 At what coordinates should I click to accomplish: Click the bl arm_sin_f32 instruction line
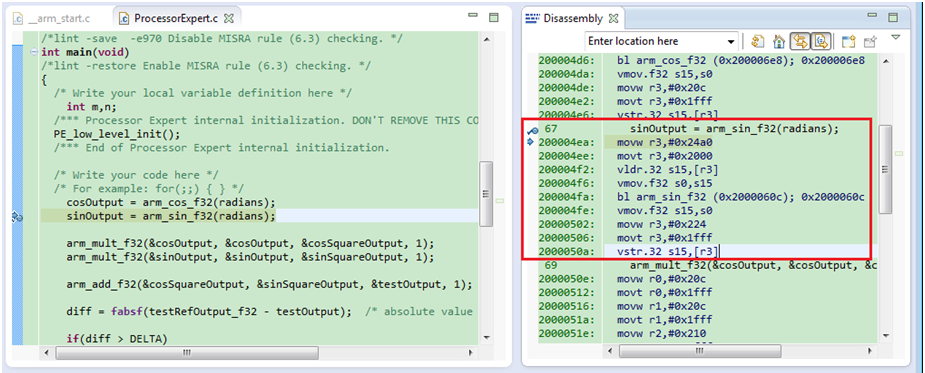coord(740,197)
